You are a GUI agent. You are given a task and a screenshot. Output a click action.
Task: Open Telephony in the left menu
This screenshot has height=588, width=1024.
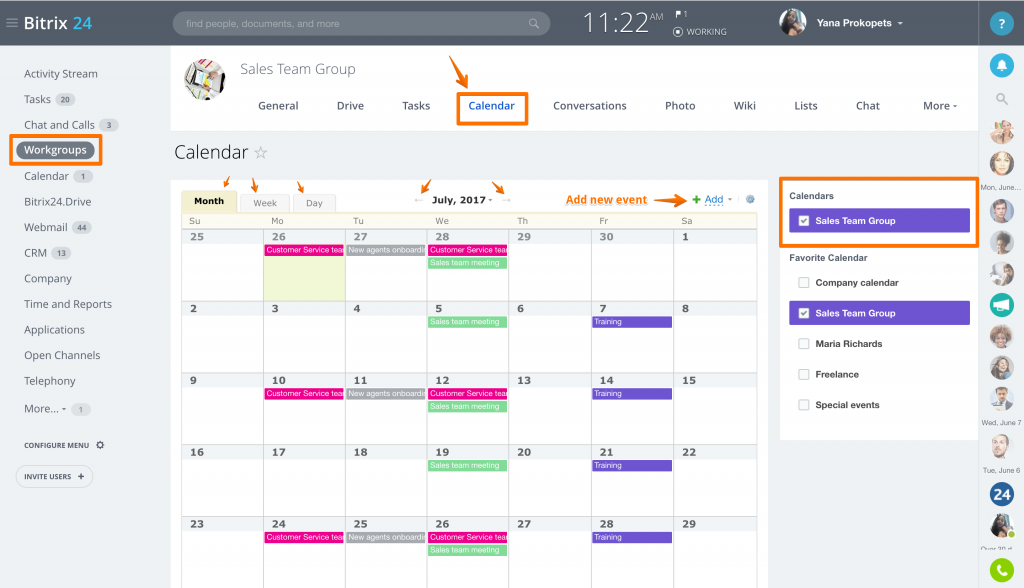[x=50, y=381]
